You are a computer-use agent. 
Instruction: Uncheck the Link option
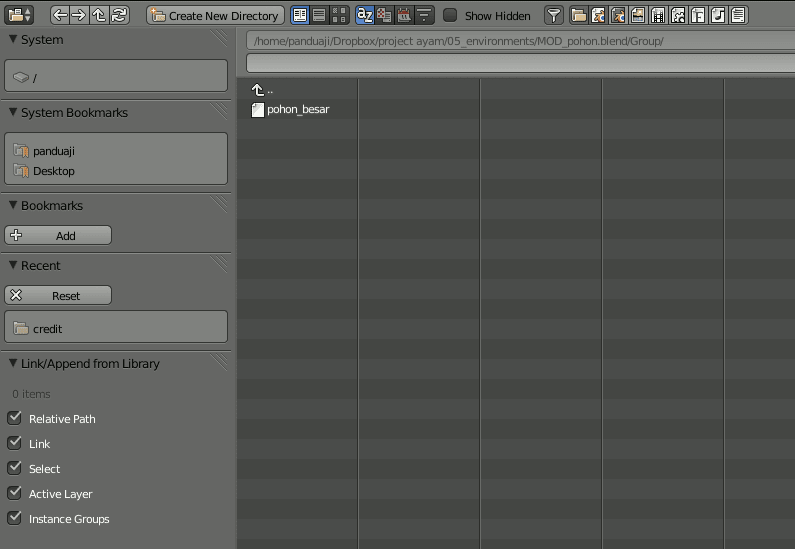point(15,443)
